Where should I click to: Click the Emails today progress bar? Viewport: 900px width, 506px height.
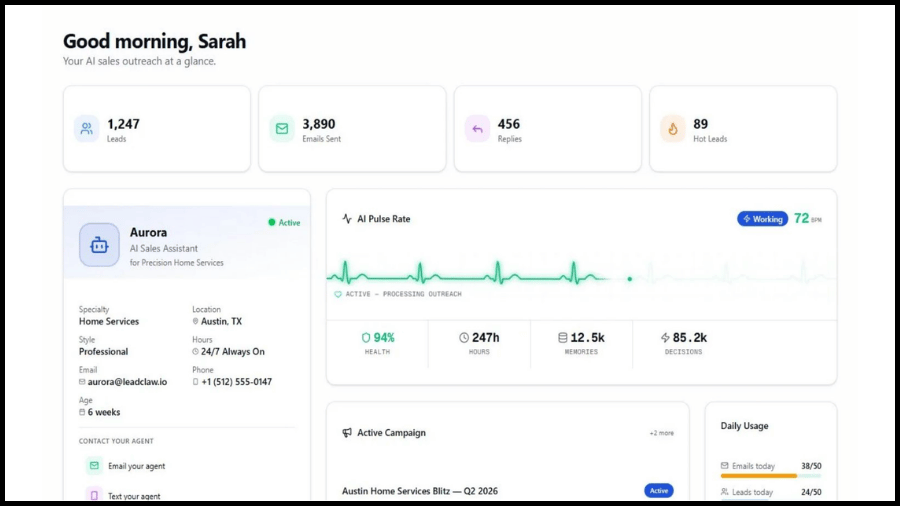(771, 476)
